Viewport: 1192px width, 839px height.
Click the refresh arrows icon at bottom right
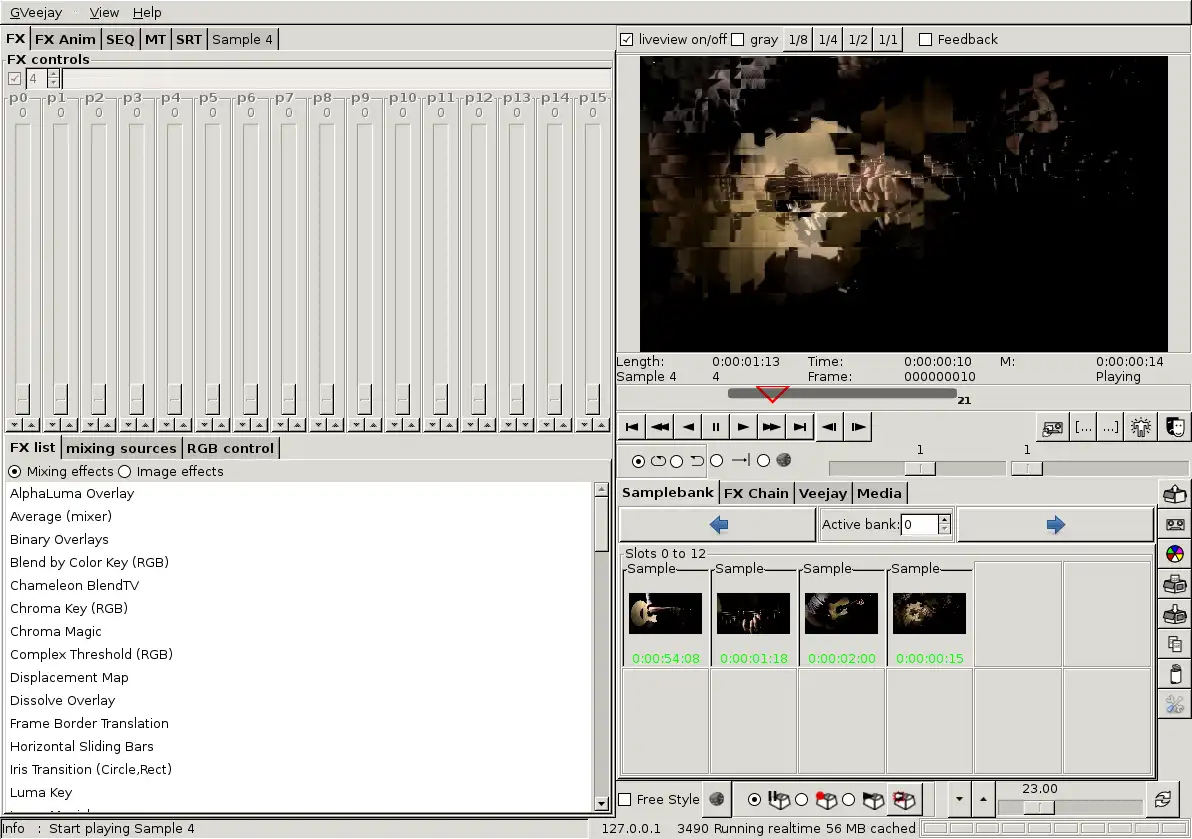point(1162,799)
